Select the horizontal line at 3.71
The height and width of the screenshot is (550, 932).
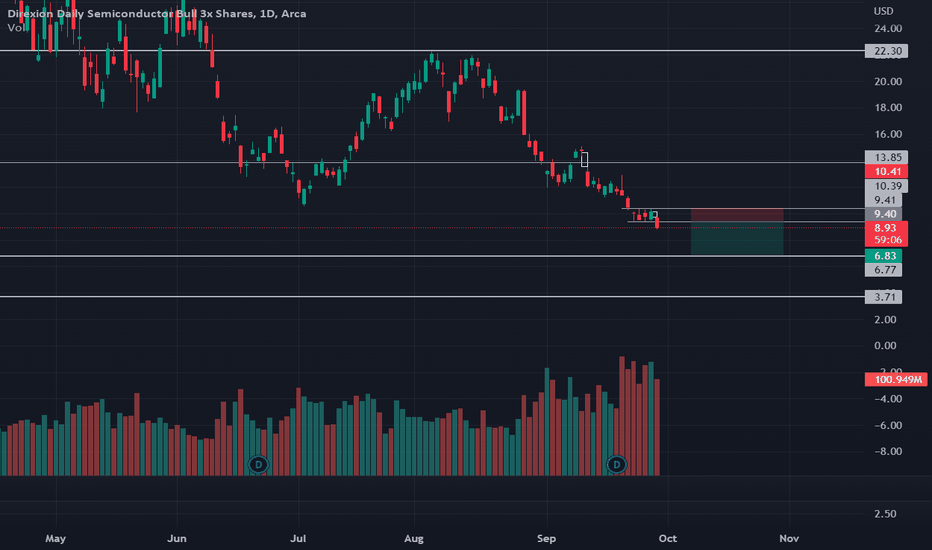(432, 296)
